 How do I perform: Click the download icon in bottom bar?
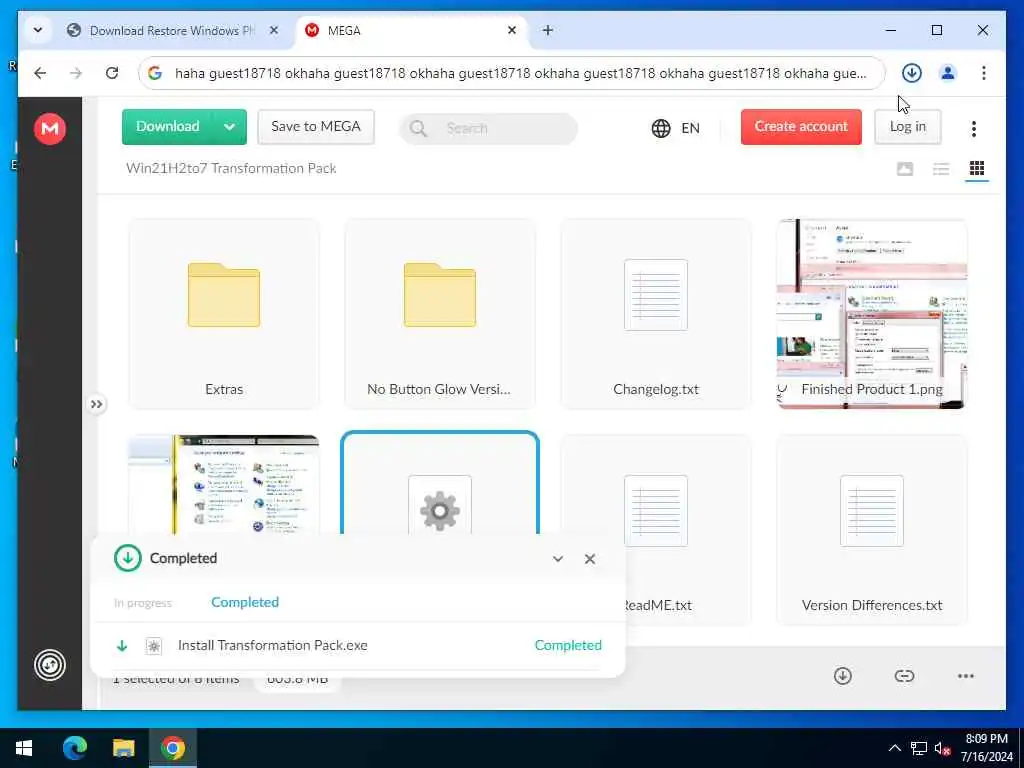click(x=842, y=676)
